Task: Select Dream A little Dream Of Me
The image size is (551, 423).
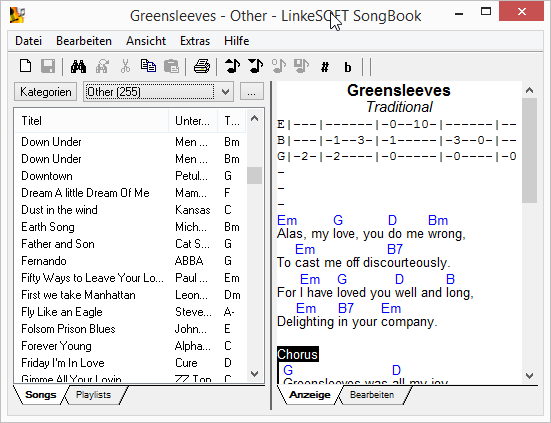Action: pos(130,193)
